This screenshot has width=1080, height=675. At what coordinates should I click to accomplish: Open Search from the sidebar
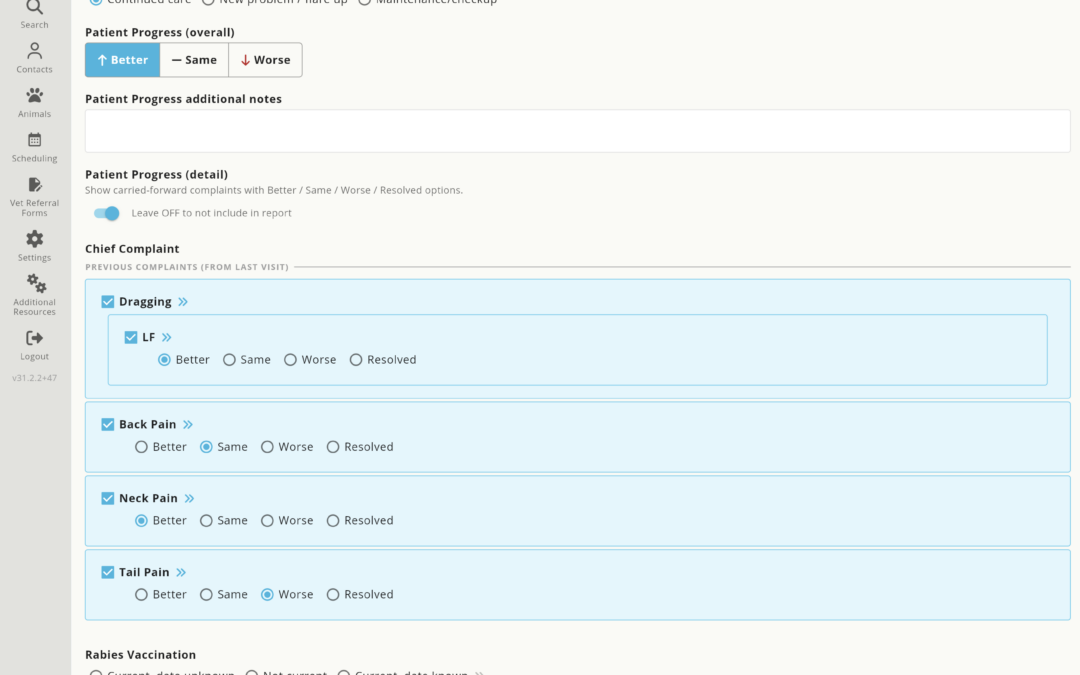click(x=34, y=8)
